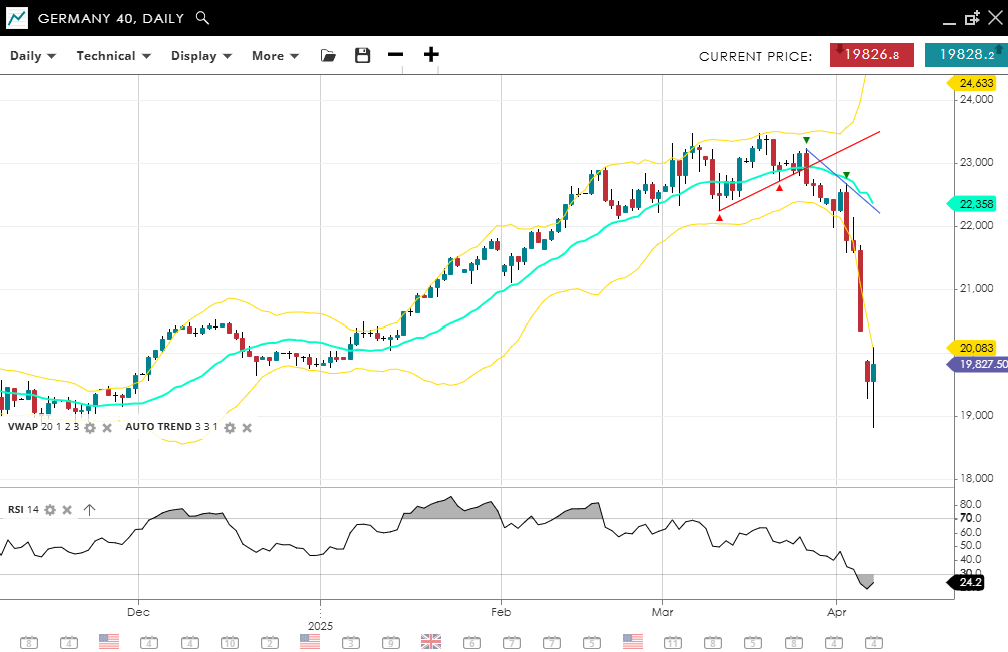Open the More menu
Screen dimensions: 1008x652
[x=275, y=56]
